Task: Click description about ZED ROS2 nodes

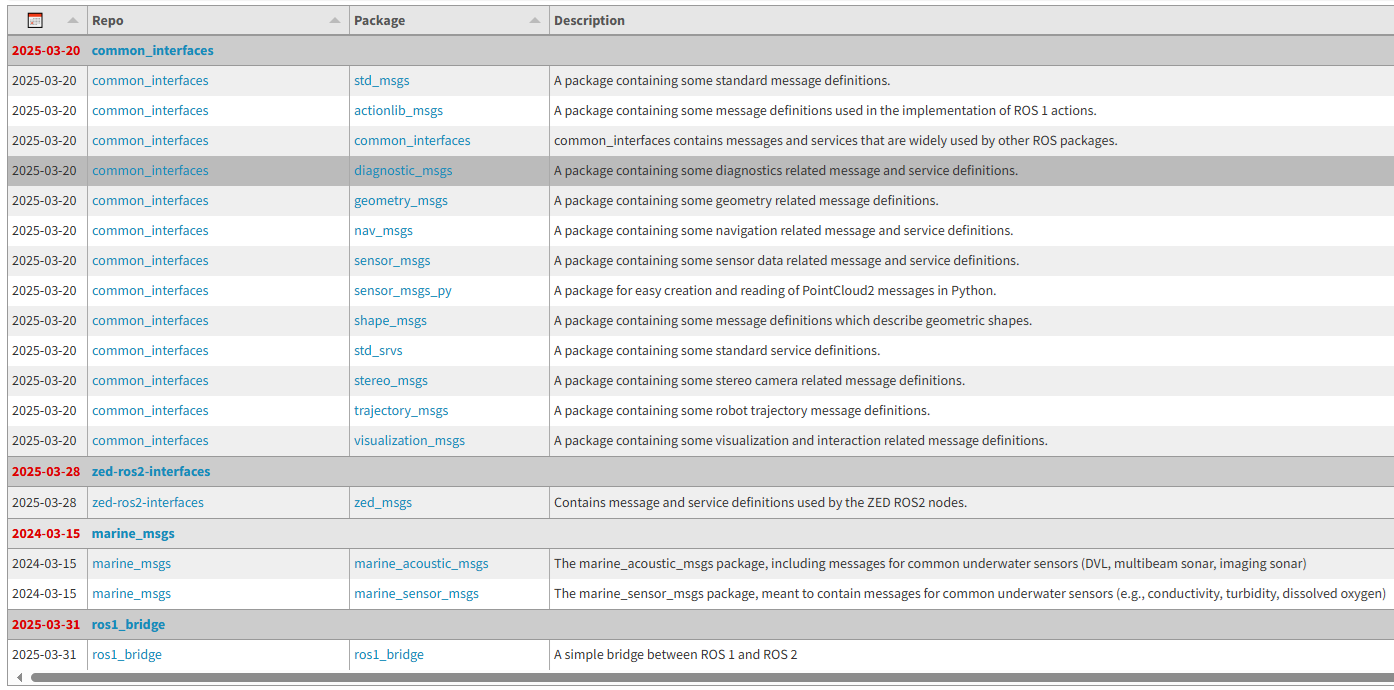Action: click(761, 502)
